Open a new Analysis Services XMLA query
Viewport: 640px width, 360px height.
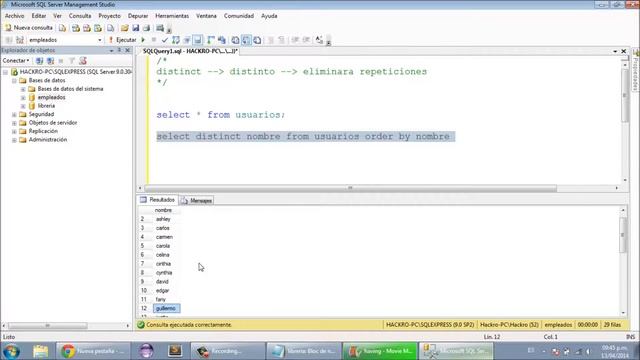coord(98,28)
